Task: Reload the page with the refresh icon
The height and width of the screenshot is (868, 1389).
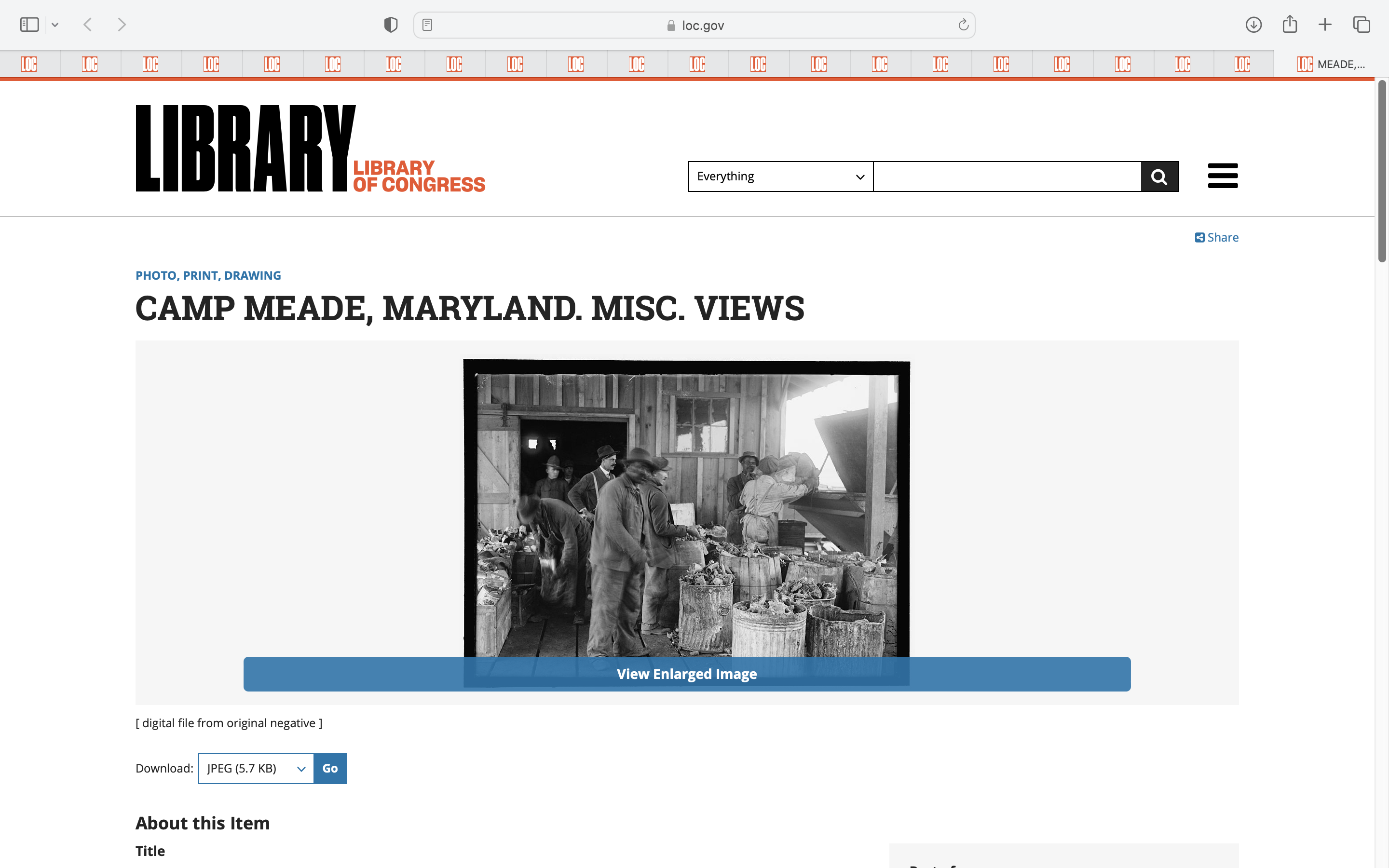Action: 963,25
